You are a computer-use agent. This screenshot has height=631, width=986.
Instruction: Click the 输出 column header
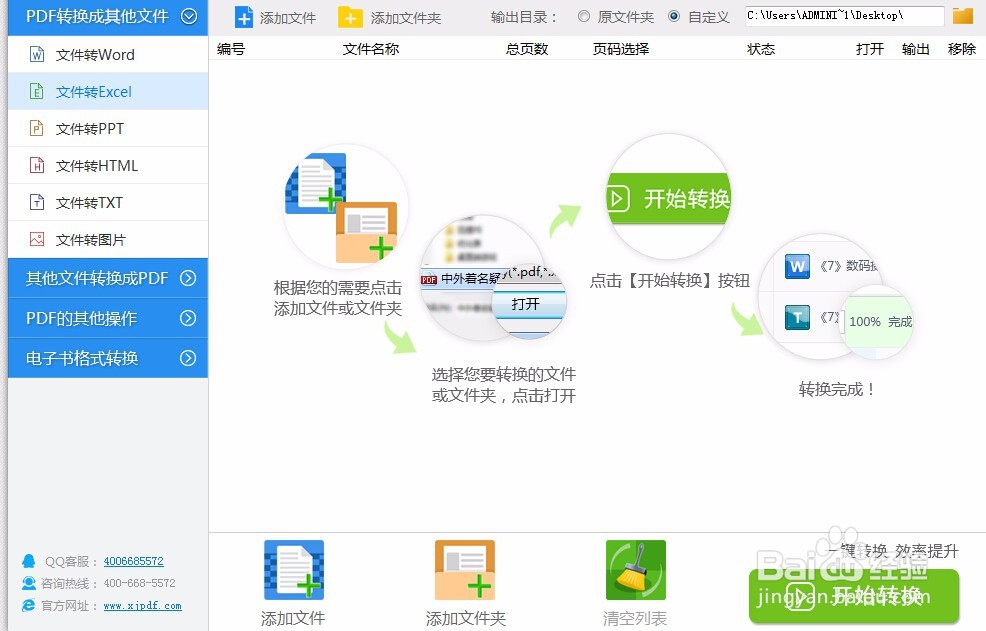(x=916, y=49)
